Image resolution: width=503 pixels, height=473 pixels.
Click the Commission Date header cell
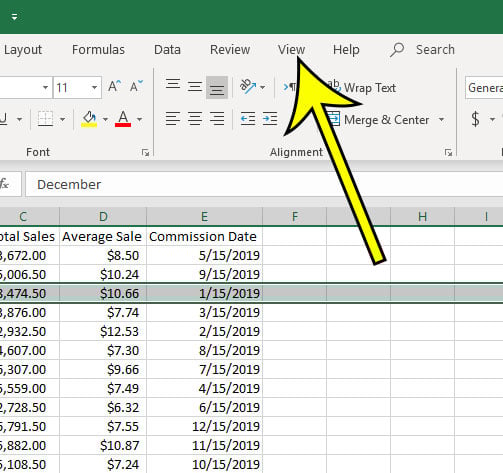204,236
